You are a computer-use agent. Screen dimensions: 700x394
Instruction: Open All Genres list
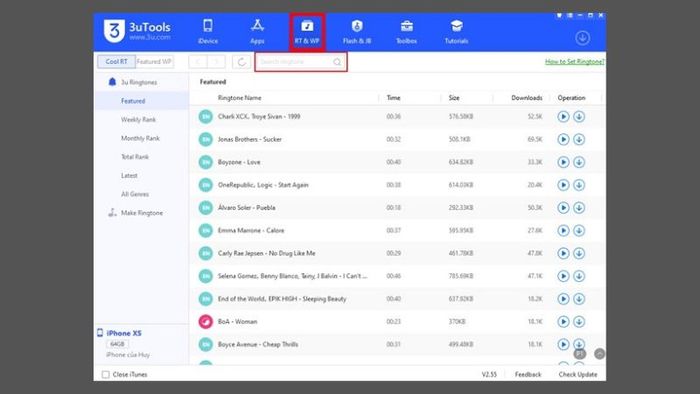coord(135,194)
